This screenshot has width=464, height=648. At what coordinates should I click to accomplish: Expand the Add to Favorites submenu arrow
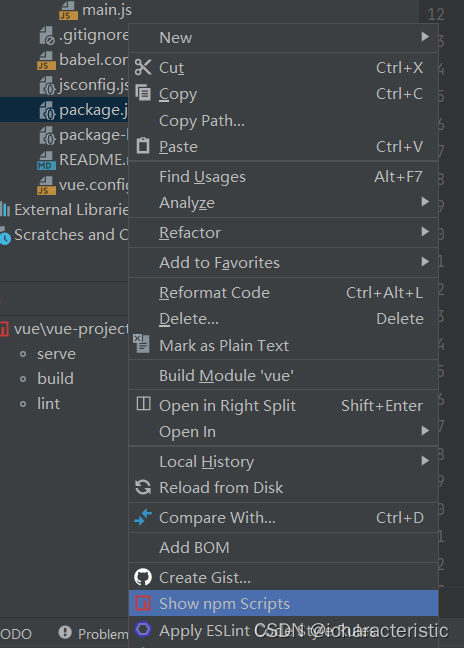425,262
